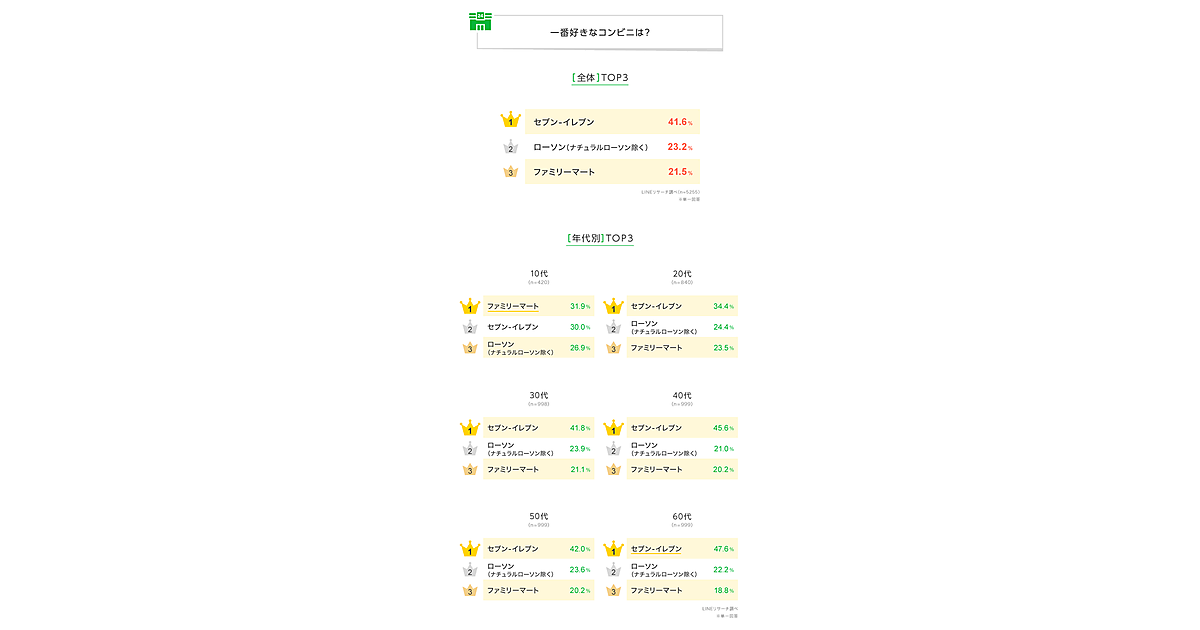Click the 50代 ローソン 23.6% row
1200x630 pixels.
[538, 570]
